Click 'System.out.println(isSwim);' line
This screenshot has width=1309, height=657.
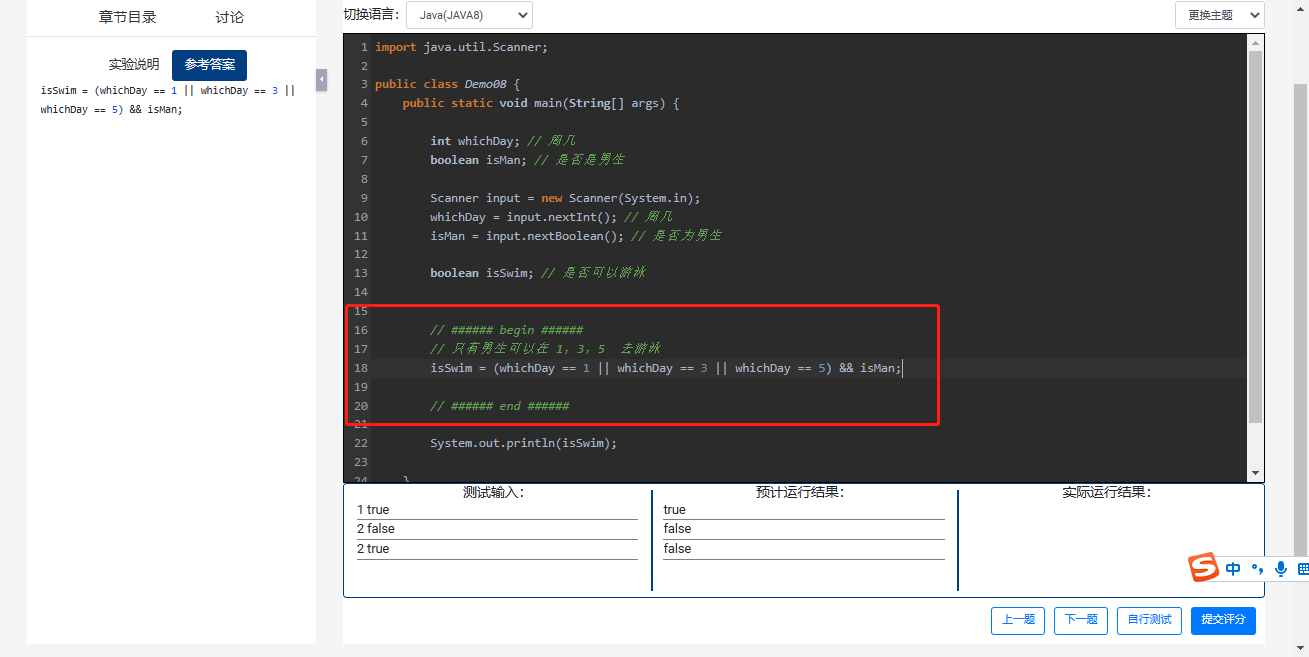point(523,443)
